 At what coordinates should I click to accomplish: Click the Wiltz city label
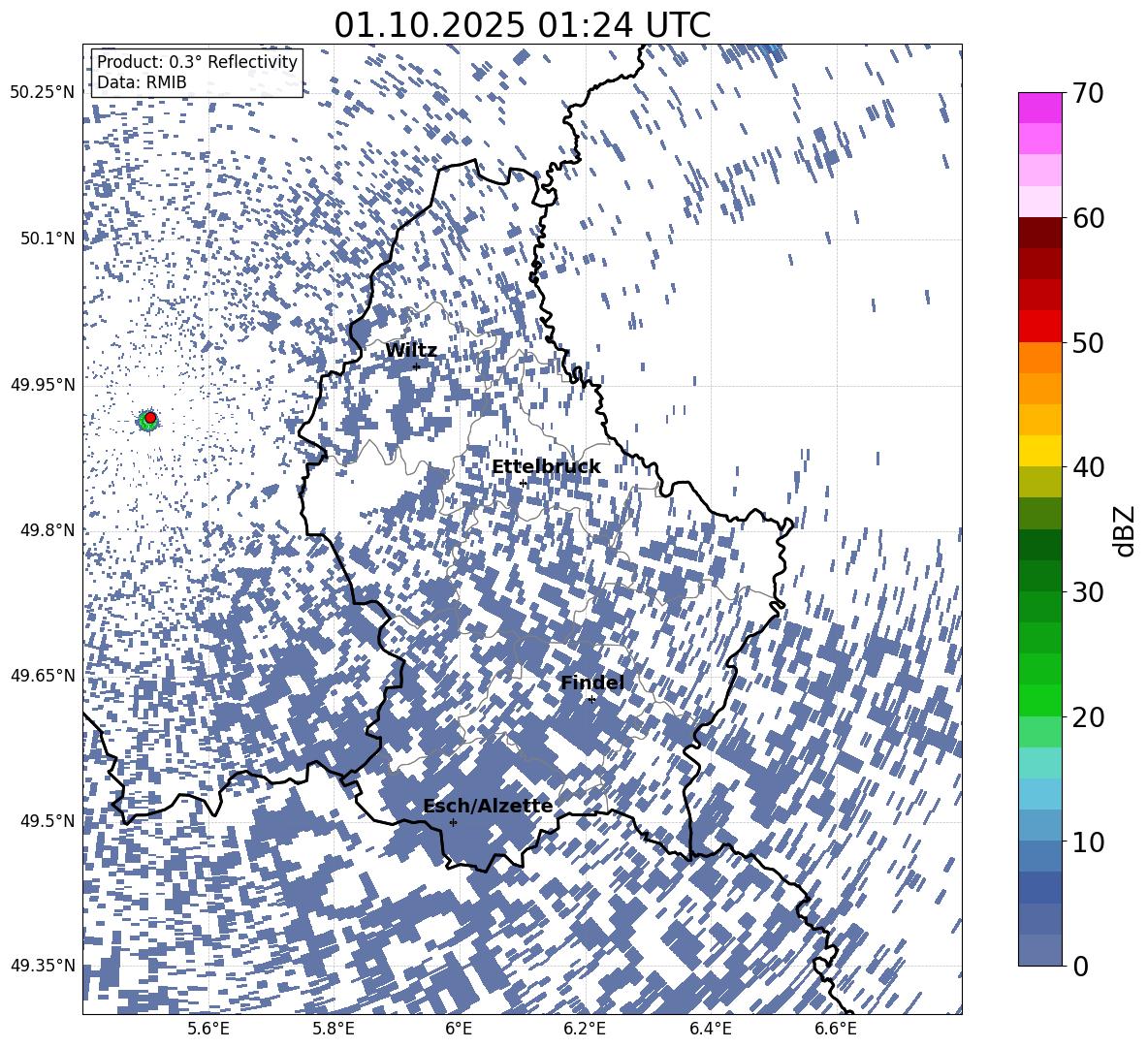coord(411,351)
